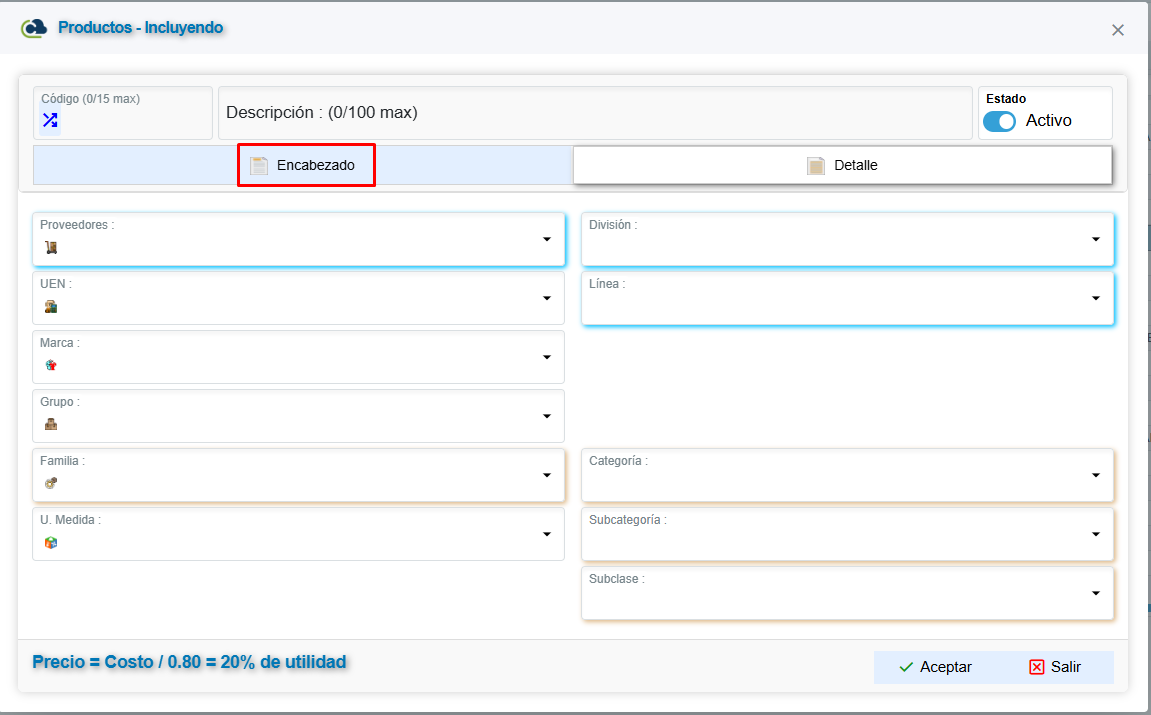
Task: Switch to the Encabezado tab
Action: 303,165
